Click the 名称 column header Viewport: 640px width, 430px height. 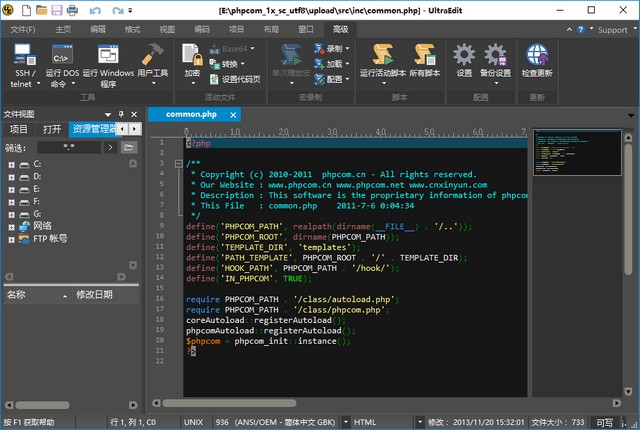(x=17, y=295)
